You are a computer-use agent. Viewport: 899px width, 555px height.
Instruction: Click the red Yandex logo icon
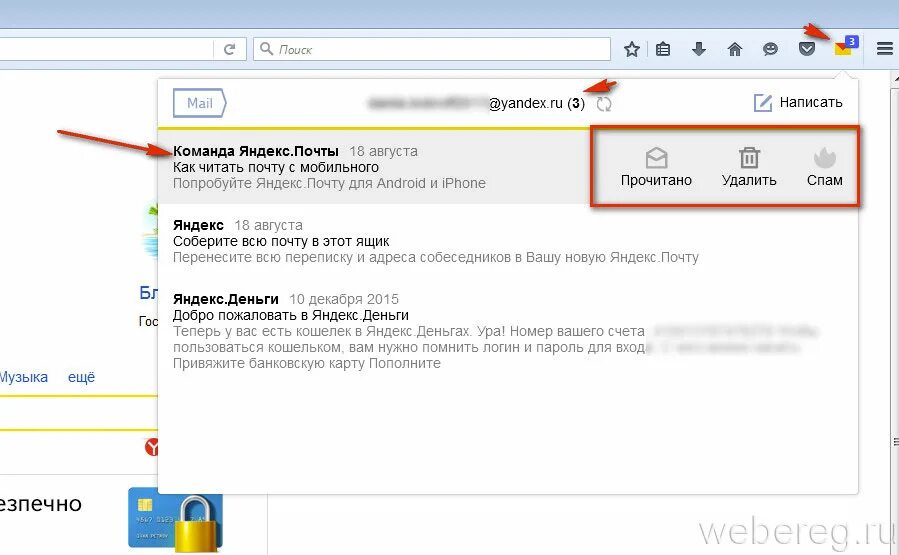click(152, 447)
